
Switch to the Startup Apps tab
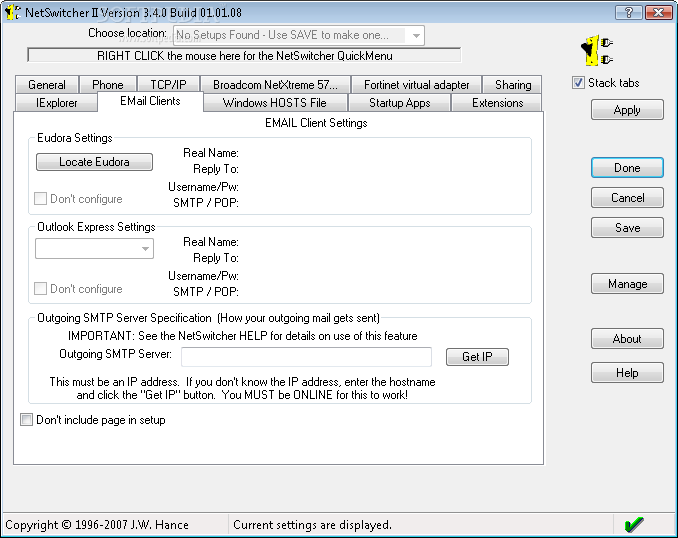[400, 103]
